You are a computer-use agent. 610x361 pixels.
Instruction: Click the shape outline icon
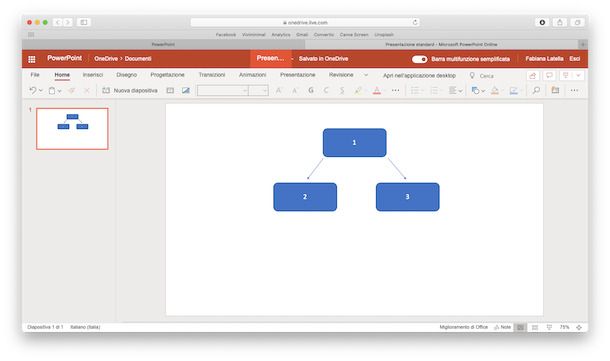pyautogui.click(x=514, y=90)
